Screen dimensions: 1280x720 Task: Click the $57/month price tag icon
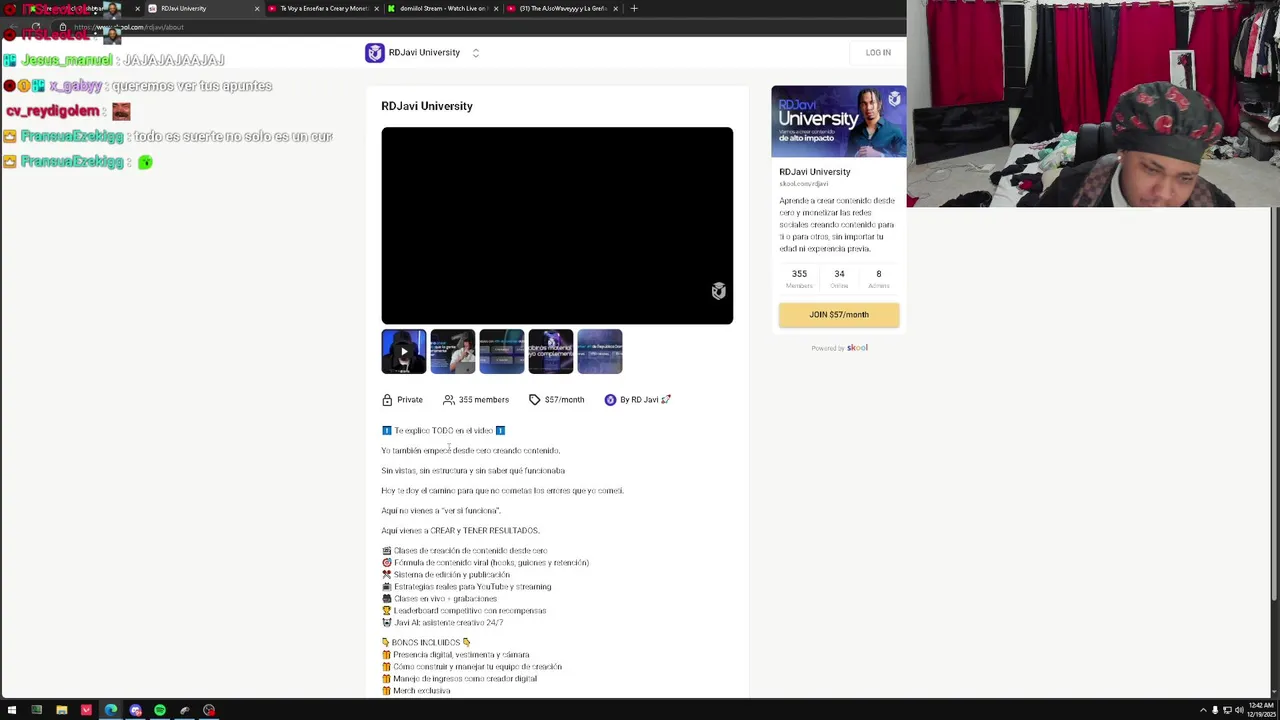click(x=535, y=400)
